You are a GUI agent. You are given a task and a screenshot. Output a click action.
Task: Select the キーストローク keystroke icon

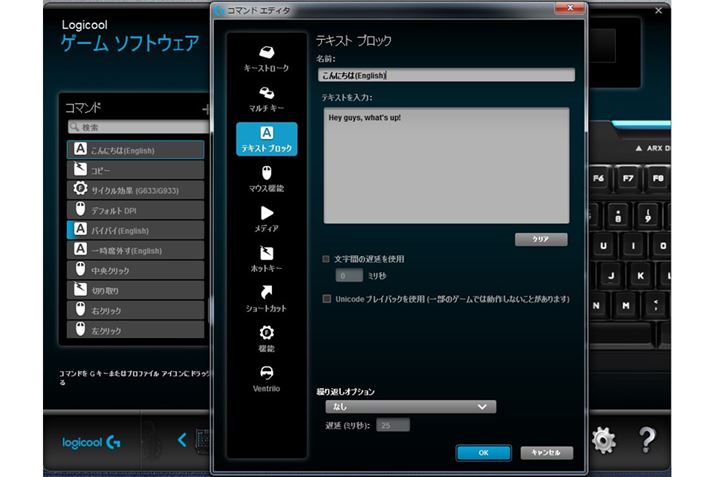266,52
